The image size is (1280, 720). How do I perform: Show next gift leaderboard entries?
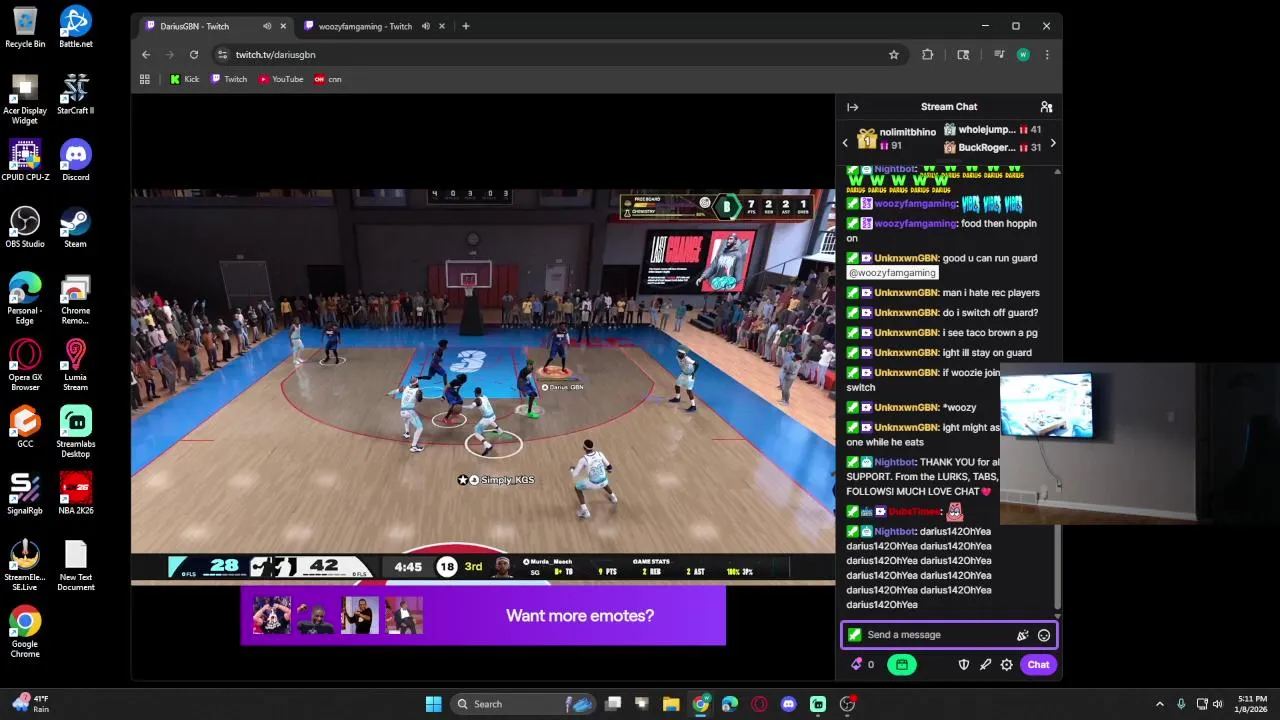(1052, 143)
